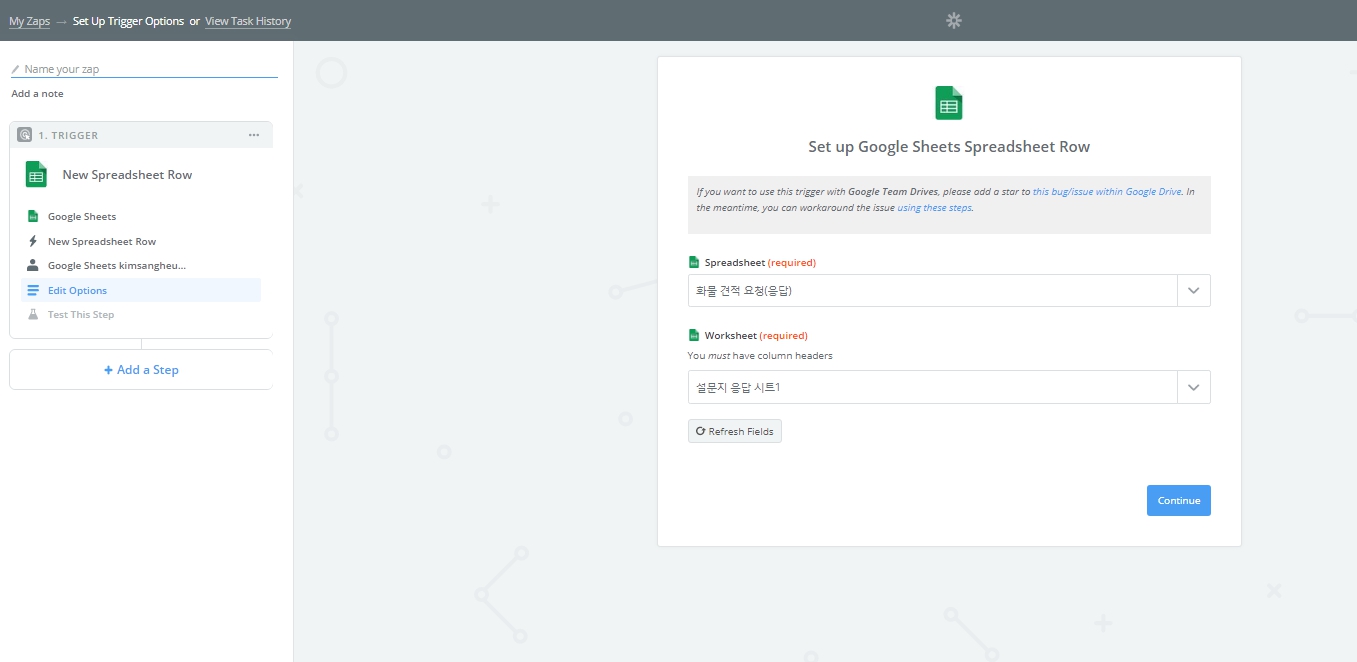Open the My Zaps breadcrumb link
1357x662 pixels.
[29, 21]
